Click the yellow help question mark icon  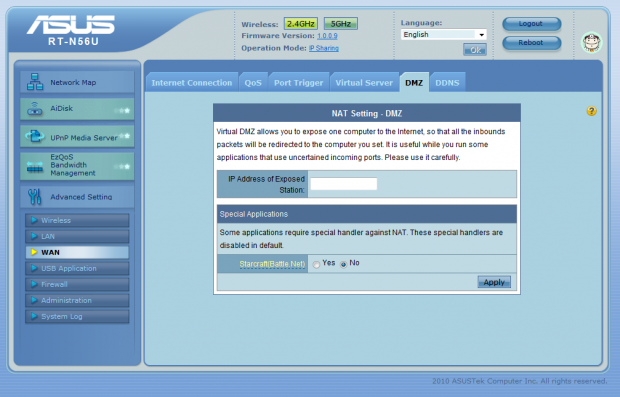point(591,111)
